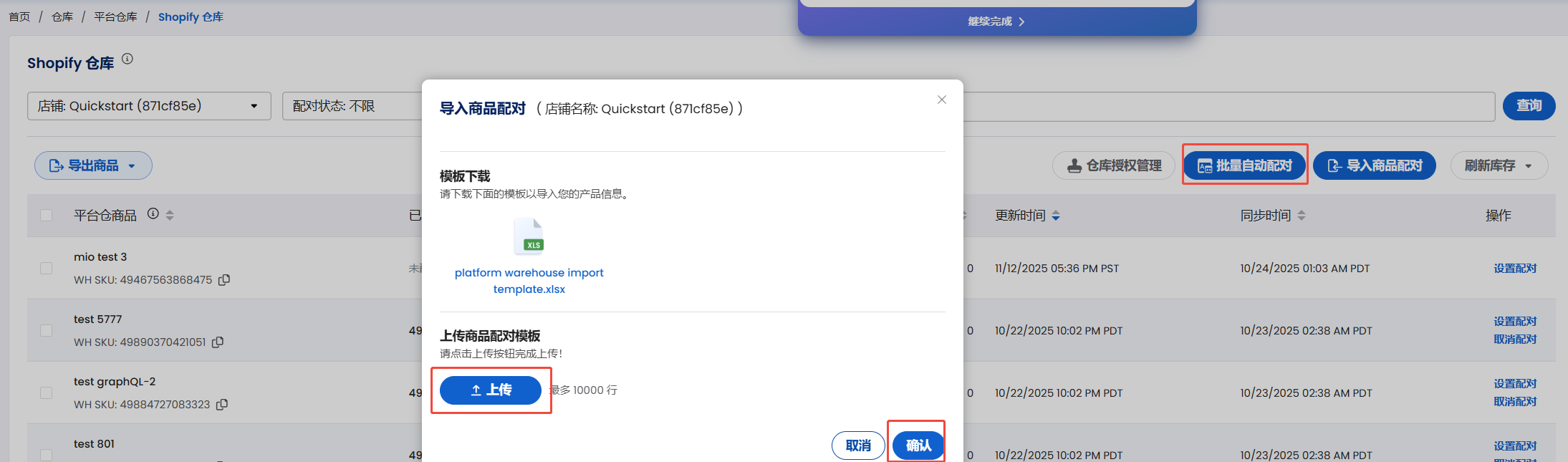Click the XLS template file icon
This screenshot has width=1568, height=462.
(x=529, y=236)
